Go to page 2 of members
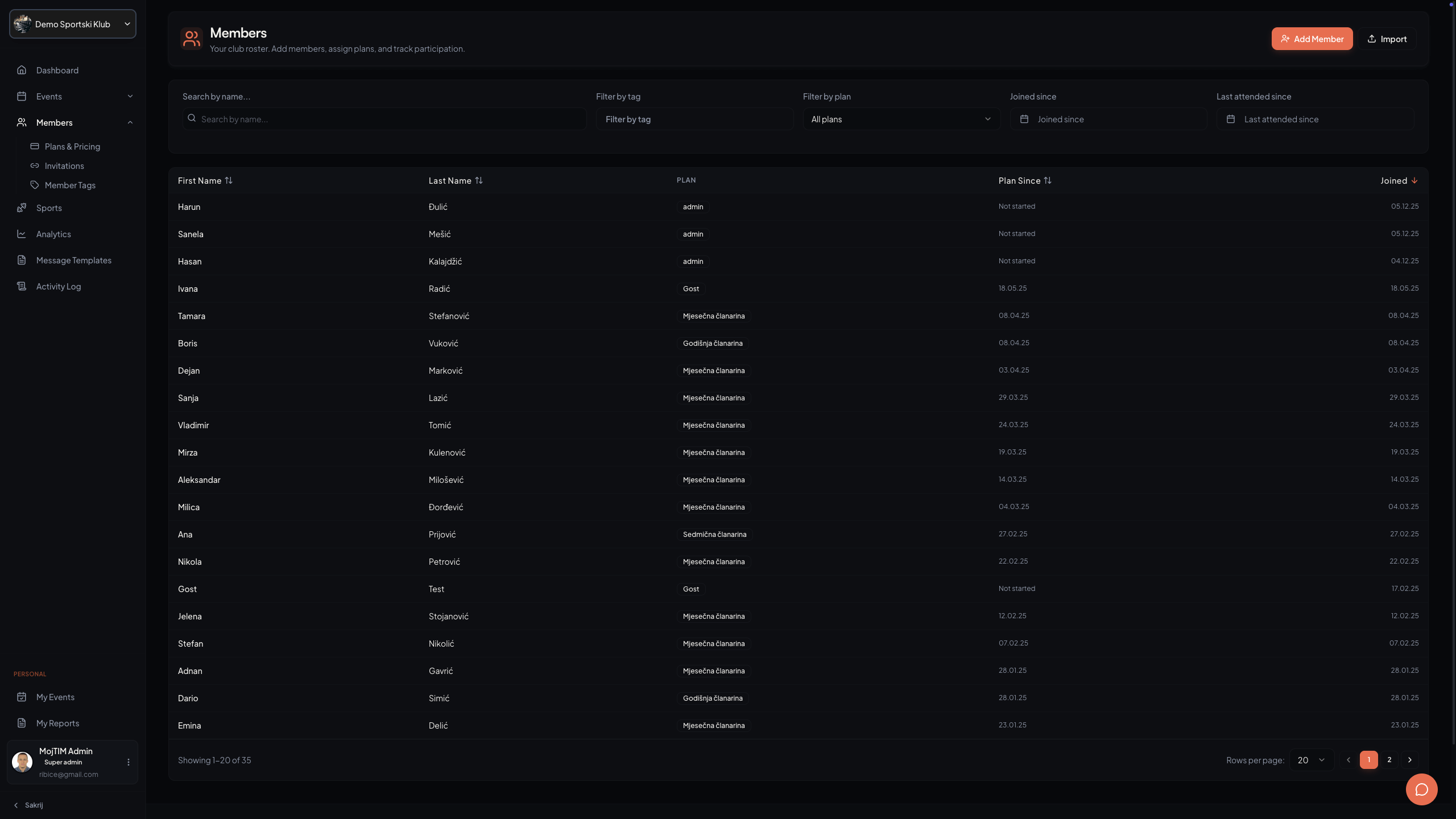Viewport: 1456px width, 819px height. point(1389,760)
